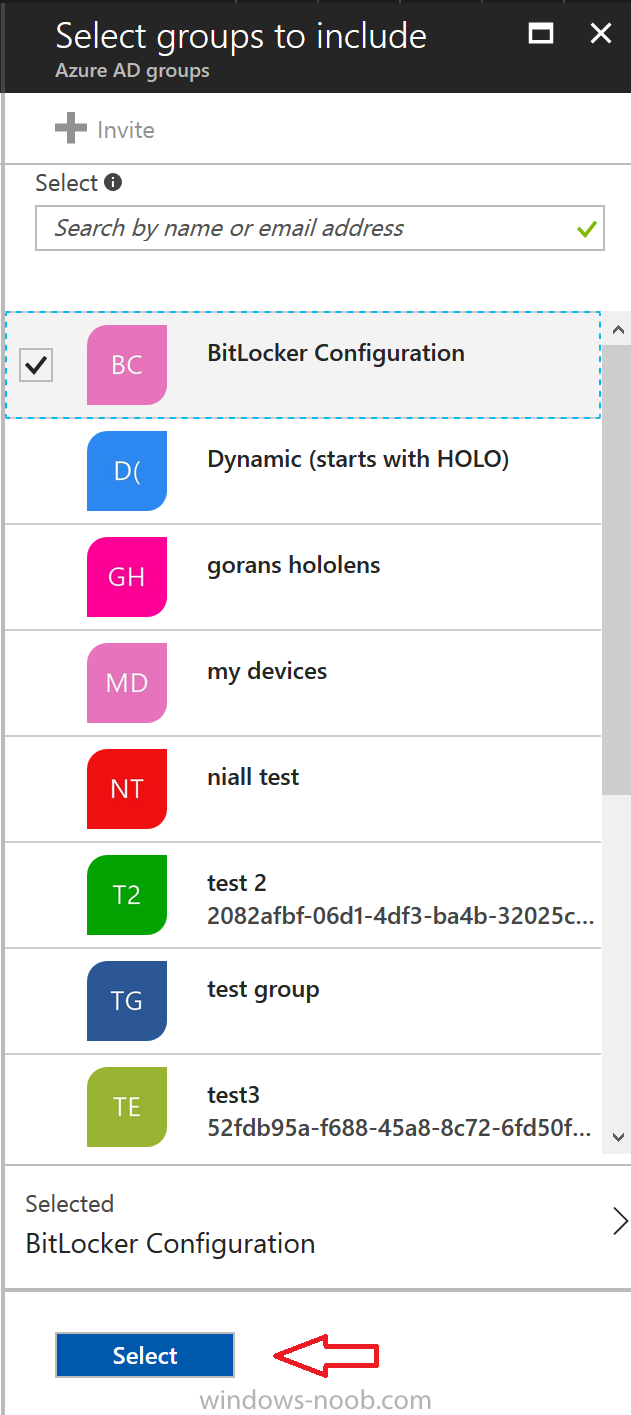Close the Select groups to include blade
Viewport: 631px width, 1415px height.
pos(601,34)
